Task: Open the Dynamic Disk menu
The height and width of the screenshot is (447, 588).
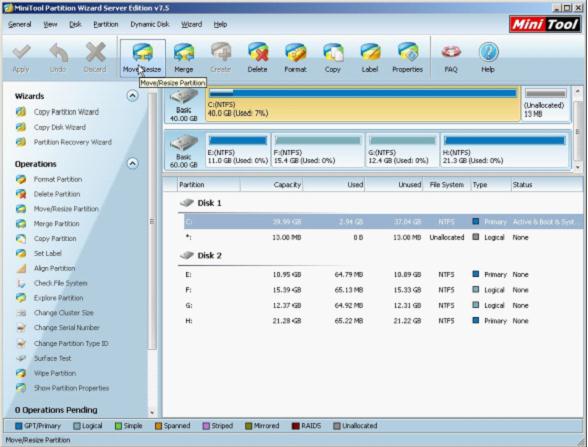Action: click(150, 24)
